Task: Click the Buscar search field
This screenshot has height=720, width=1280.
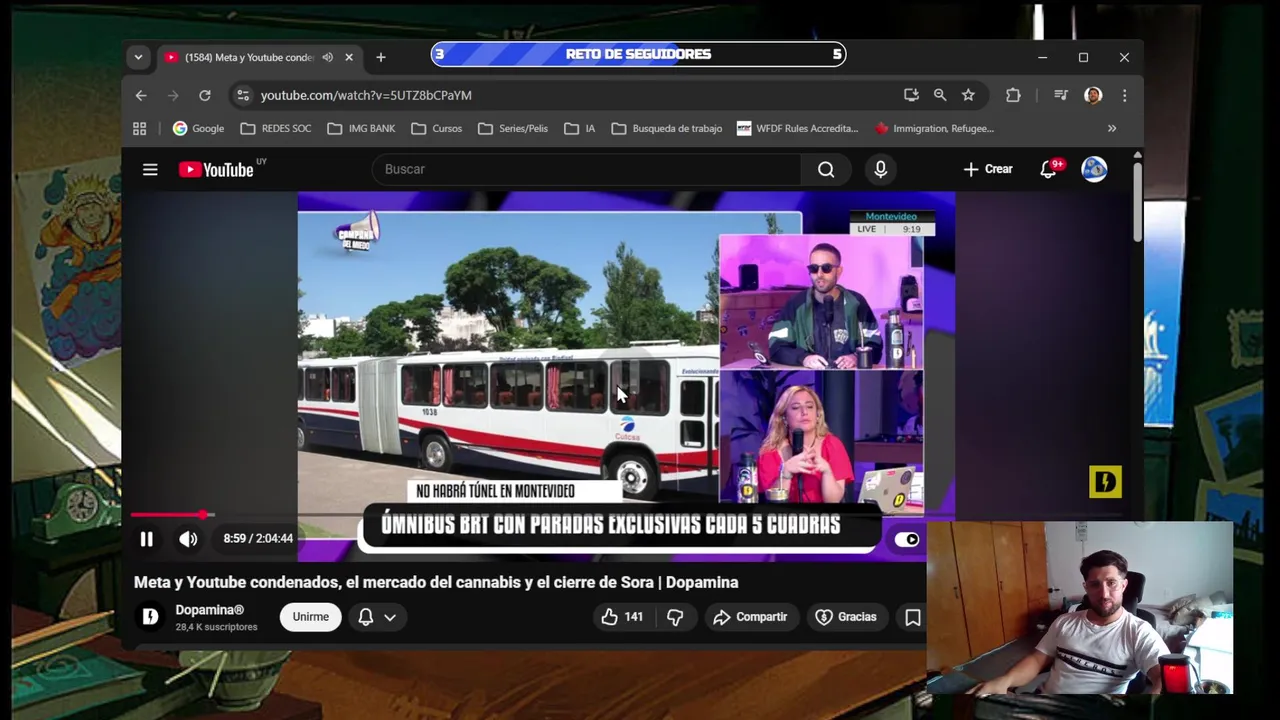Action: 585,169
